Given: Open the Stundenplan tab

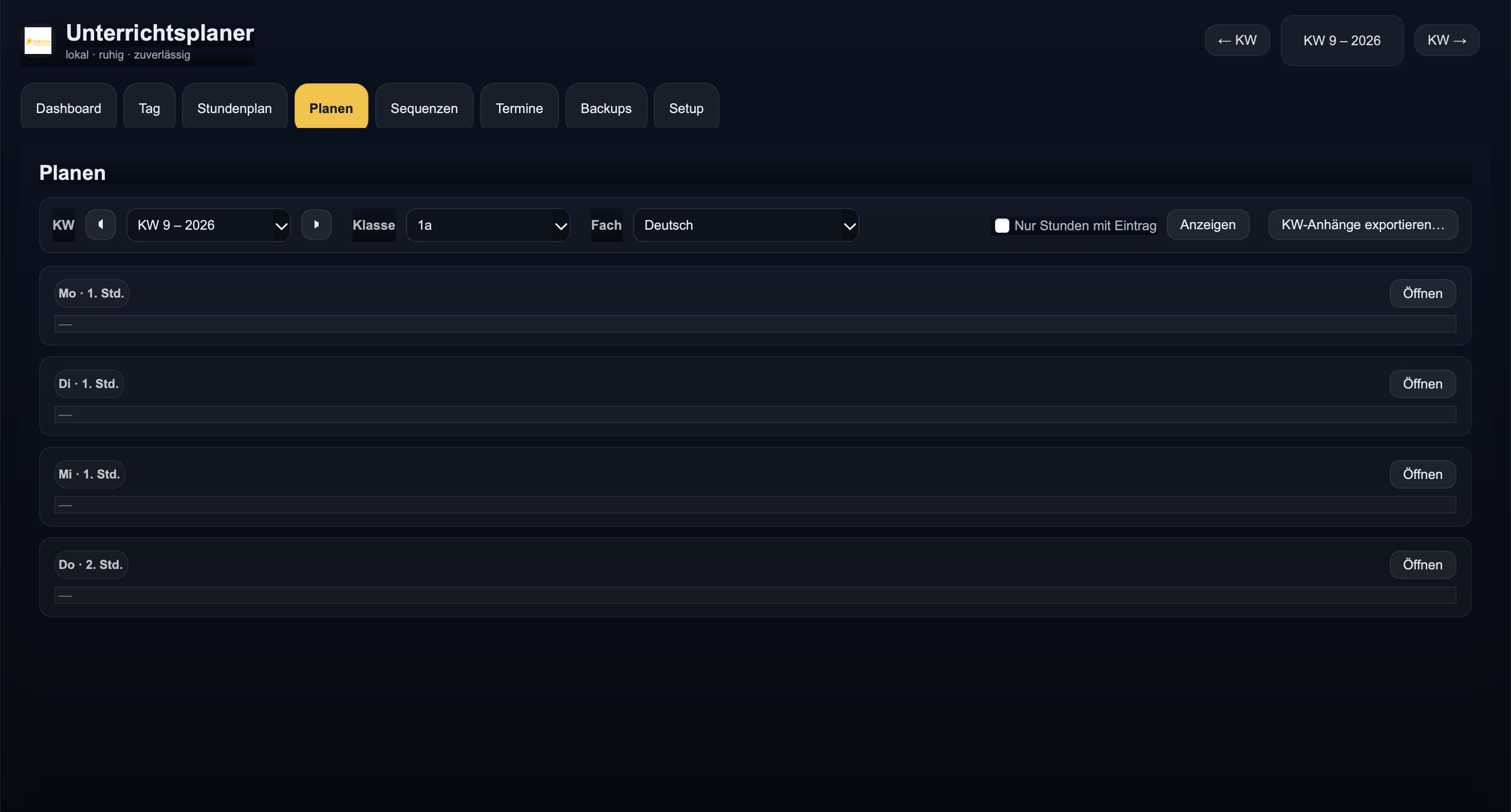Looking at the screenshot, I should (234, 108).
